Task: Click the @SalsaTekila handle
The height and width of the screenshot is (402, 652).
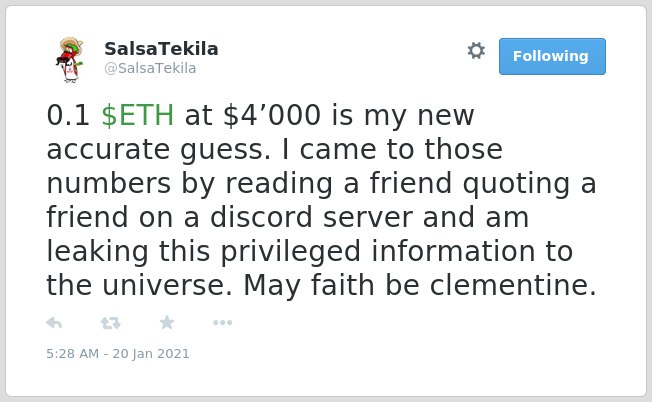Action: 150,68
